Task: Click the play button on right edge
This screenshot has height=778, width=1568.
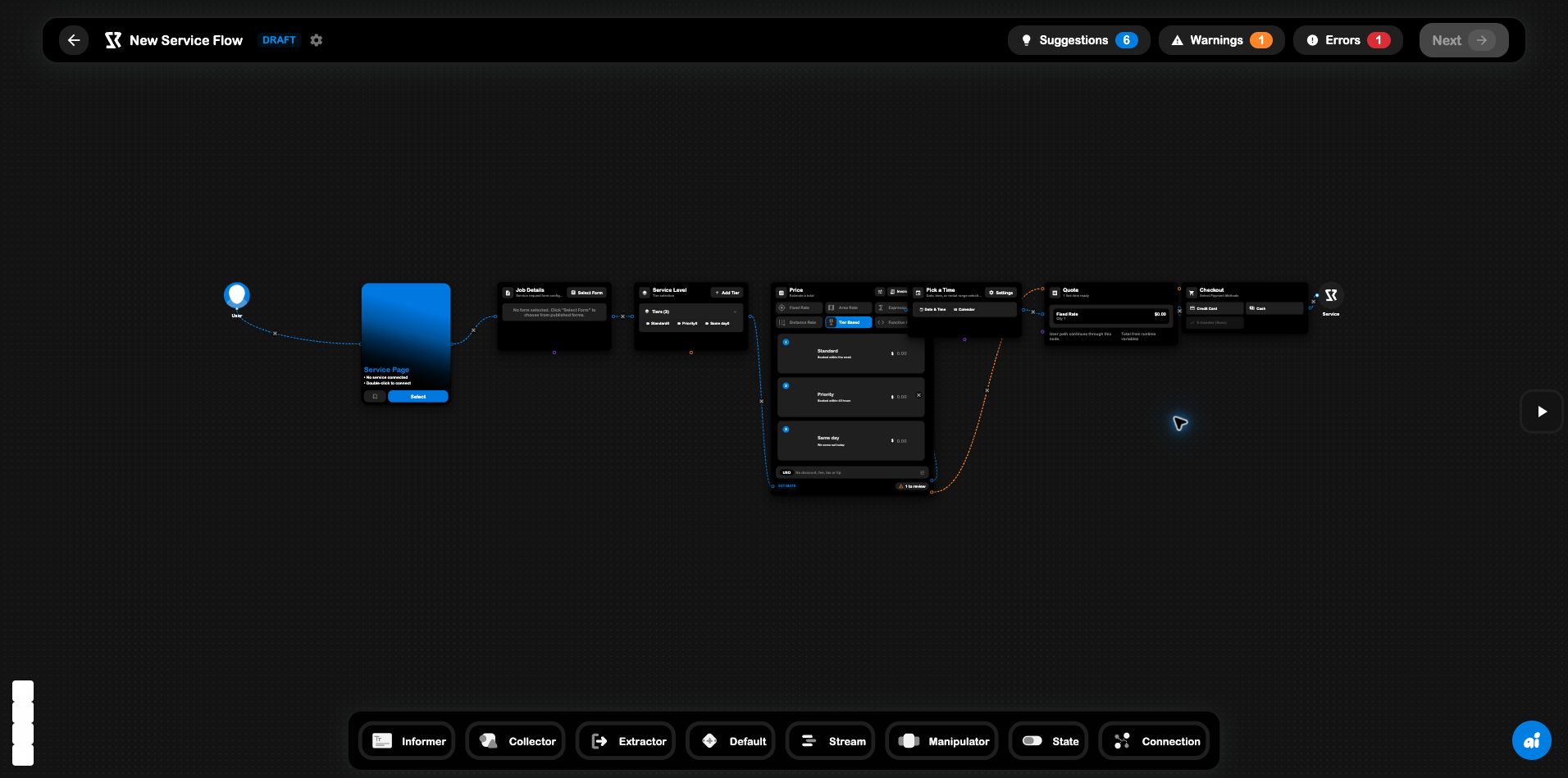Action: pos(1542,412)
